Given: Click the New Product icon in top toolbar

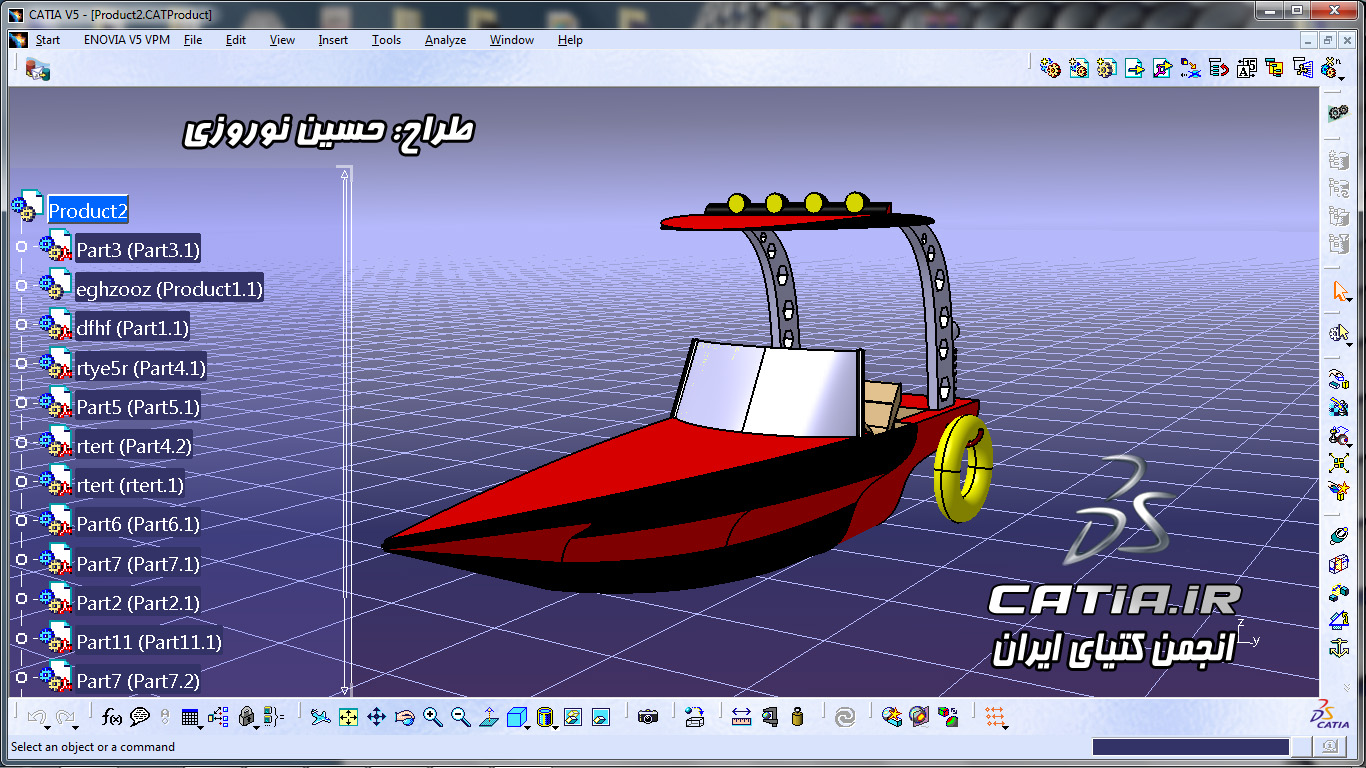Looking at the screenshot, I should pyautogui.click(x=1078, y=68).
